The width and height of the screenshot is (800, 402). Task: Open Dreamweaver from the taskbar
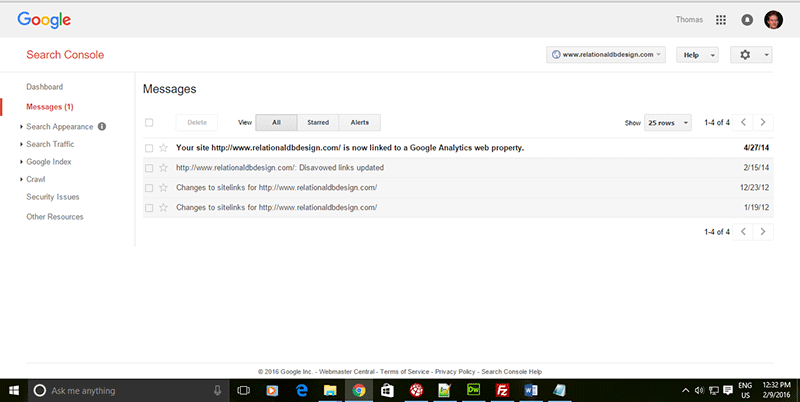tap(473, 391)
